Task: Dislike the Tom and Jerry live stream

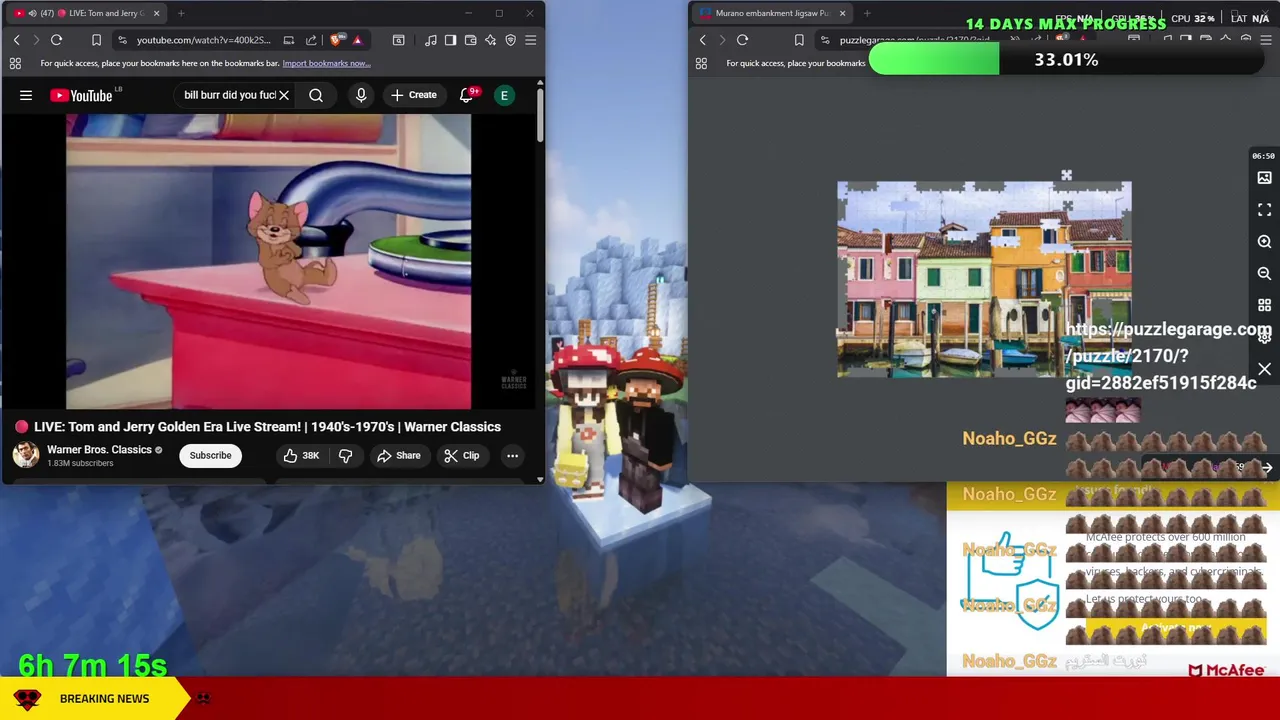Action: click(x=345, y=455)
